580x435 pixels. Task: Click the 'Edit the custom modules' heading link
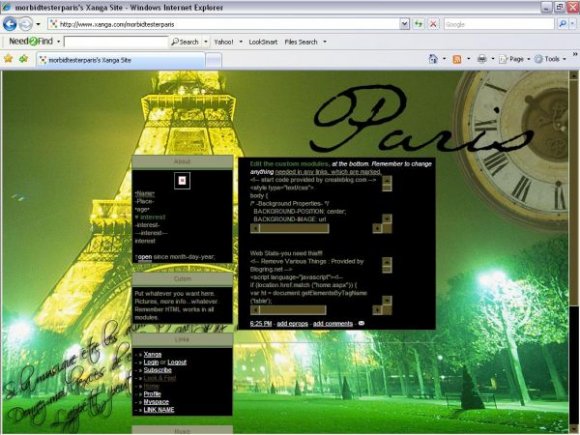point(289,164)
